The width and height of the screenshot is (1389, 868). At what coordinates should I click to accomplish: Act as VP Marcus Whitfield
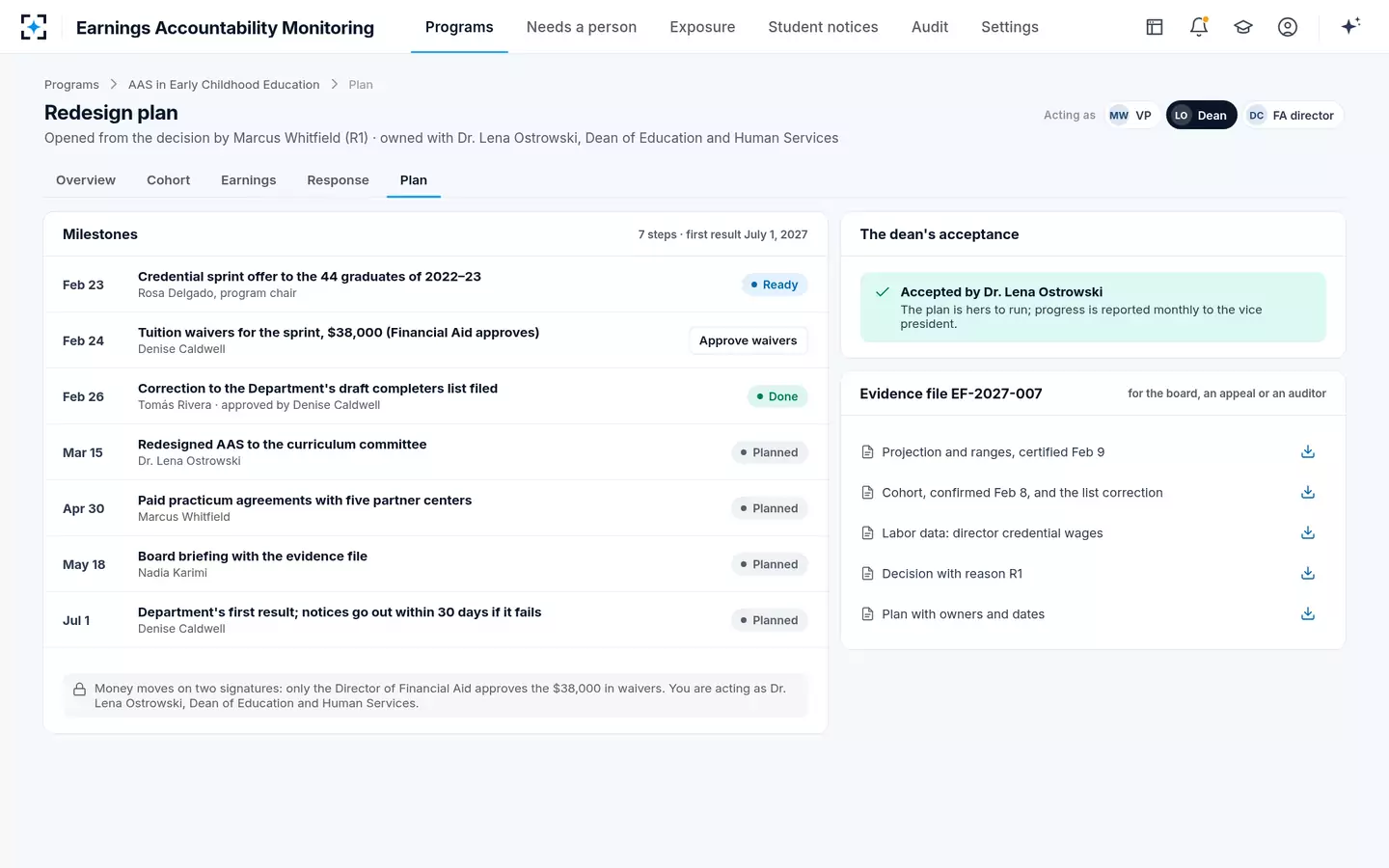point(1130,115)
